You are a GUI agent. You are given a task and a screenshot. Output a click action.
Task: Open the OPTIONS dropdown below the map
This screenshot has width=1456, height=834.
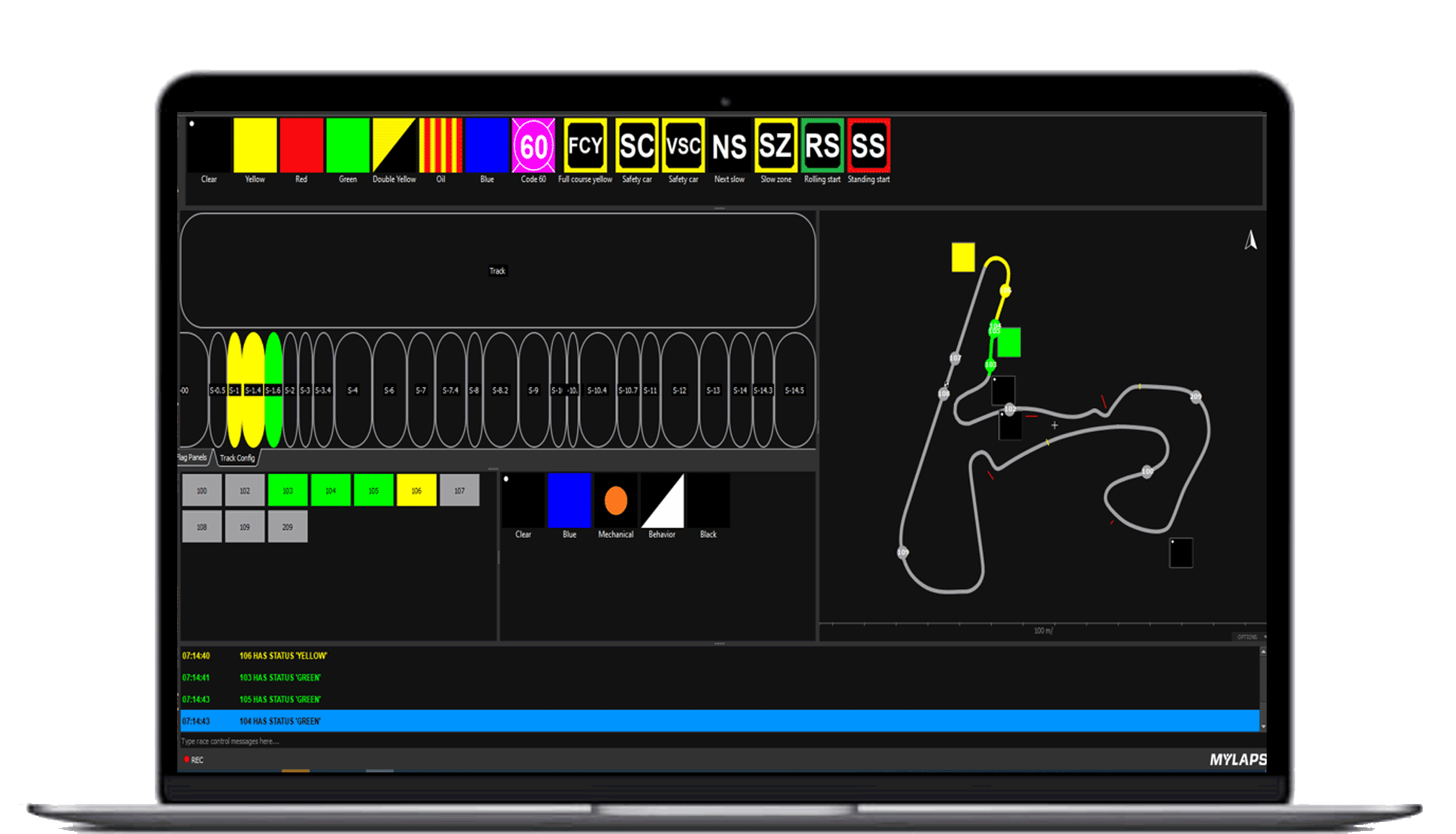point(1249,636)
